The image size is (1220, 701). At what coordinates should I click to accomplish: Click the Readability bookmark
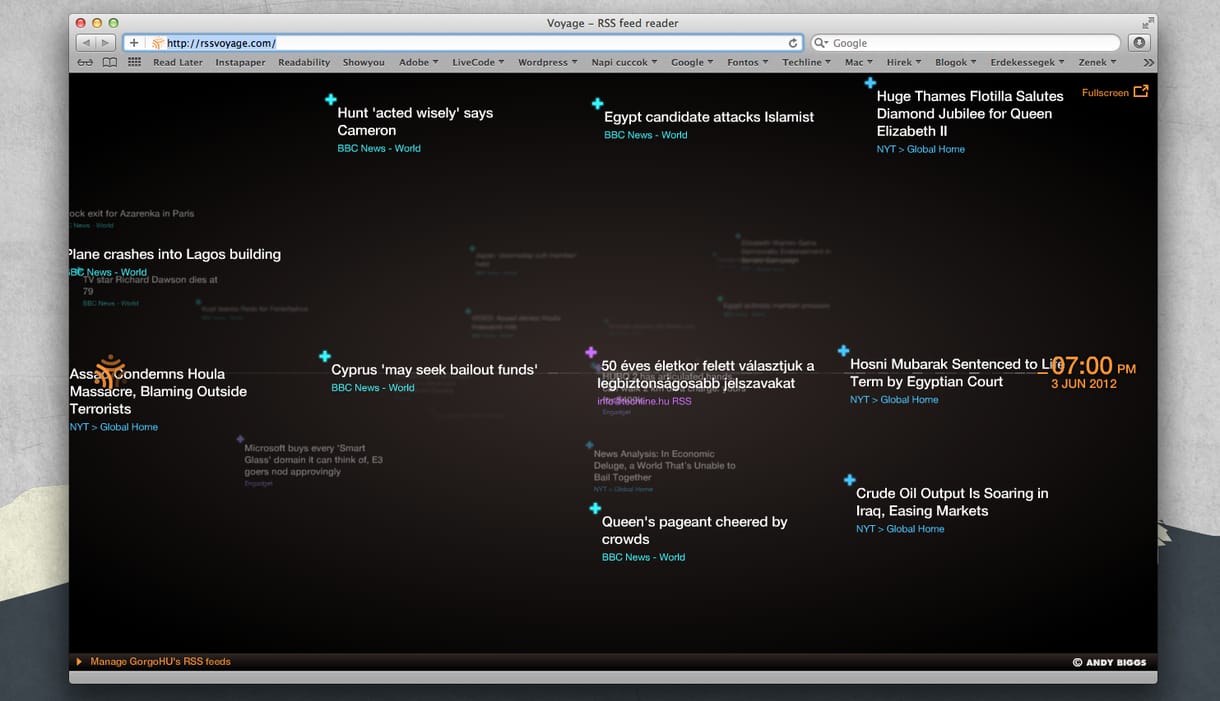click(304, 62)
